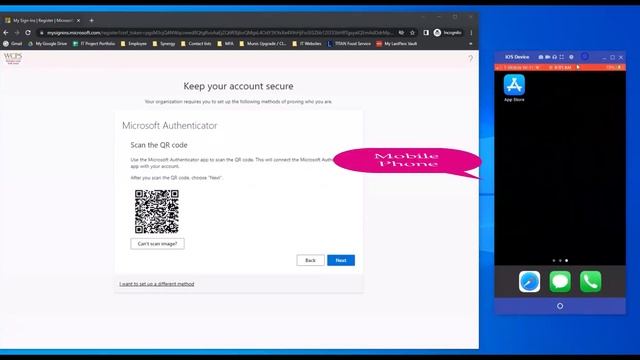
Task: Open the My Google Drive bookmark
Action: pos(47,44)
